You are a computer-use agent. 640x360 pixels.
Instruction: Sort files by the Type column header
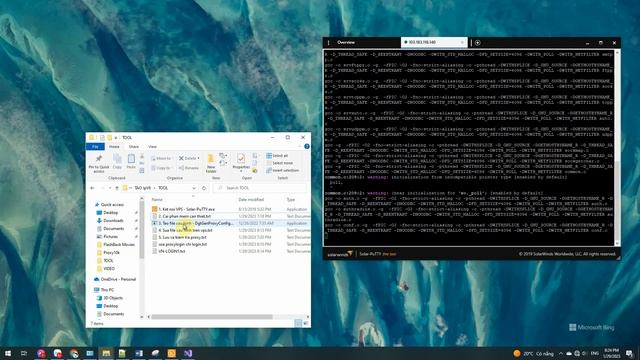click(x=291, y=199)
